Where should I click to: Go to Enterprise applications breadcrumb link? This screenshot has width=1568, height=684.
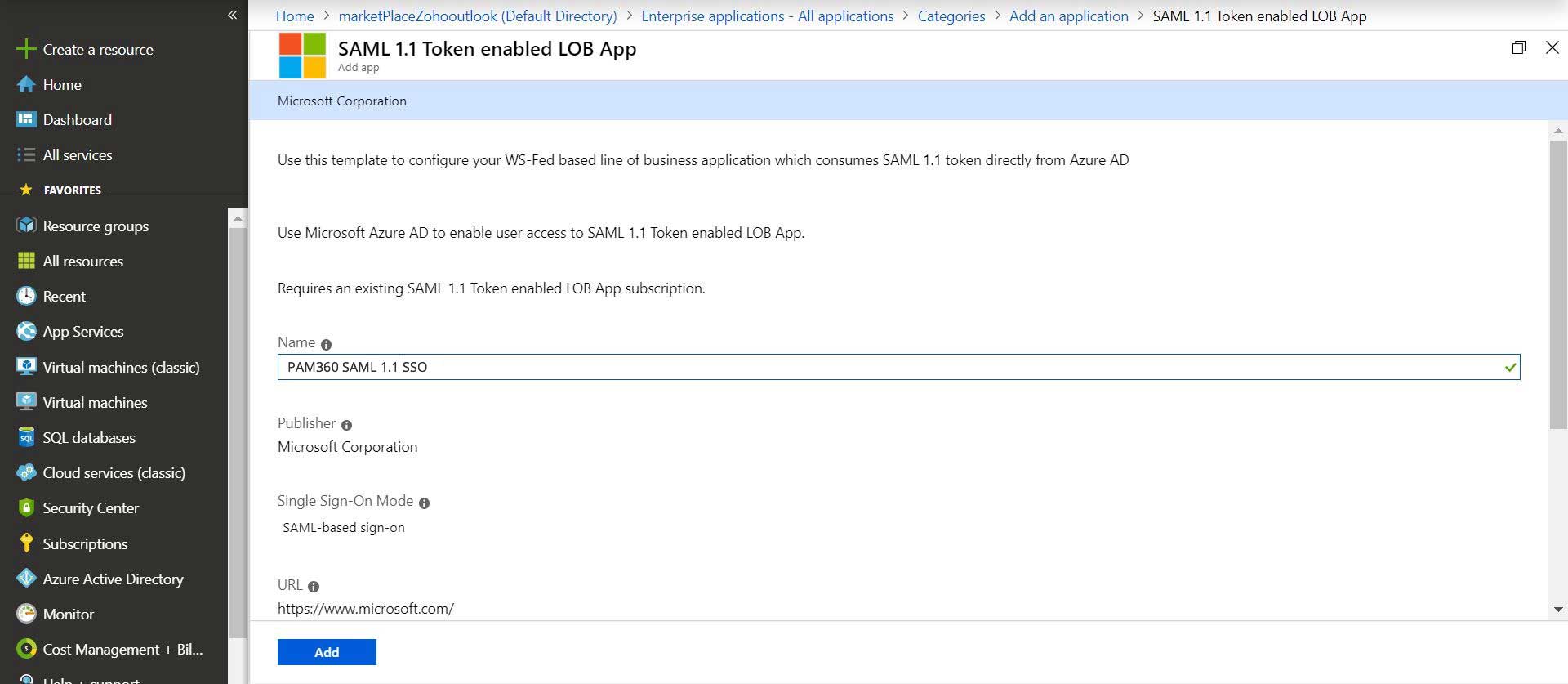(767, 16)
